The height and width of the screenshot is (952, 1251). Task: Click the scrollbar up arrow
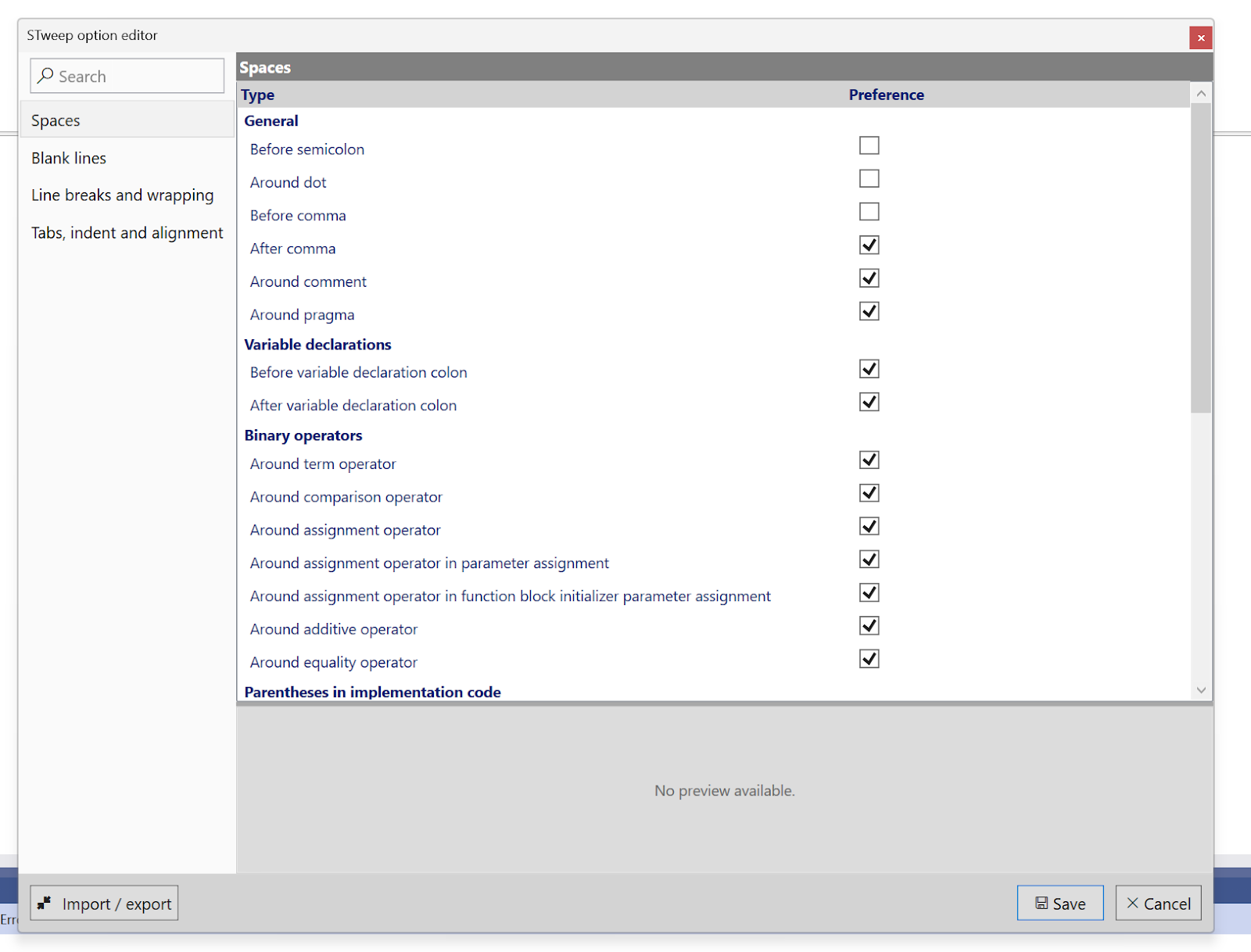(x=1201, y=93)
